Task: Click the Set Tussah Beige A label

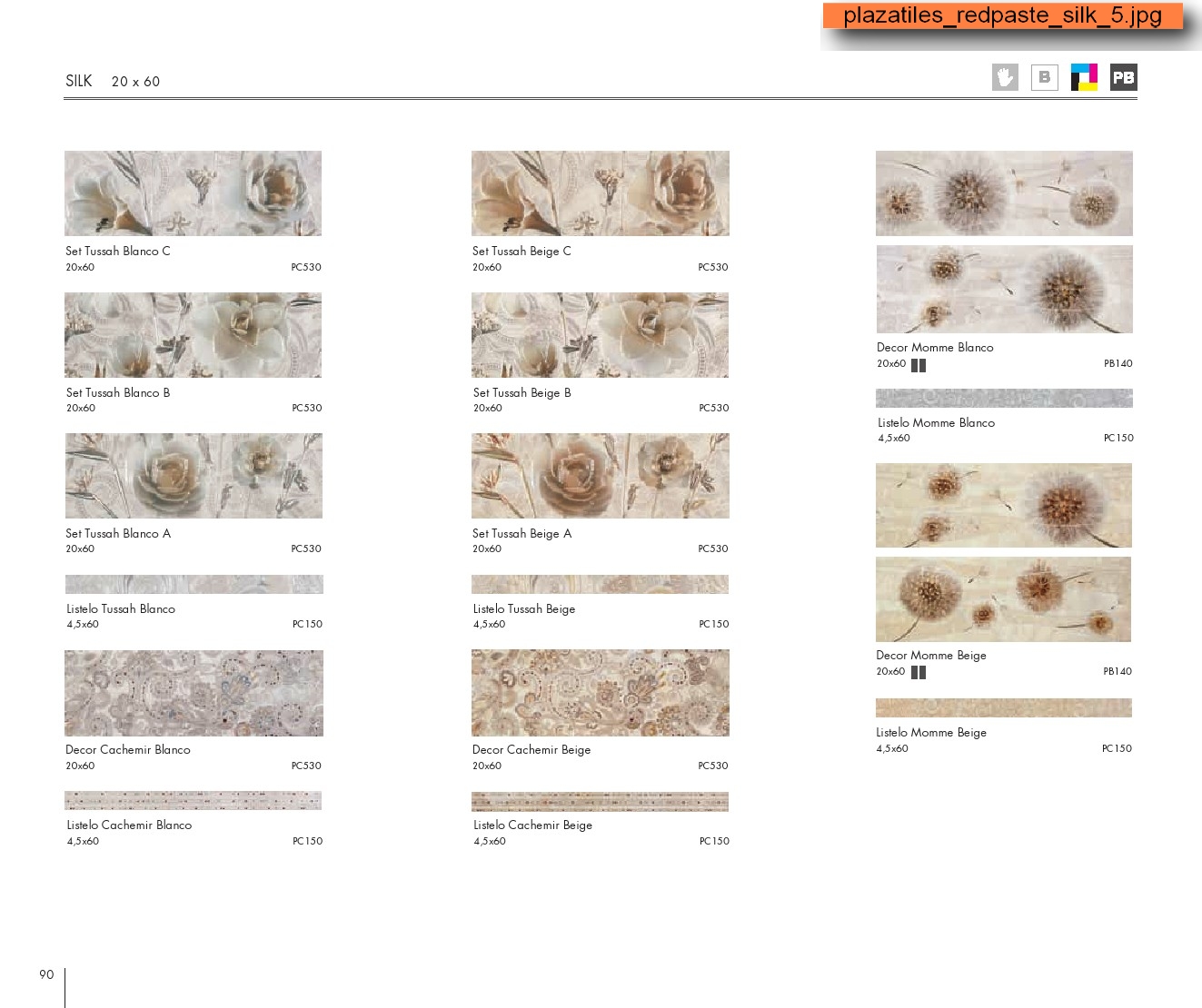Action: tap(522, 534)
